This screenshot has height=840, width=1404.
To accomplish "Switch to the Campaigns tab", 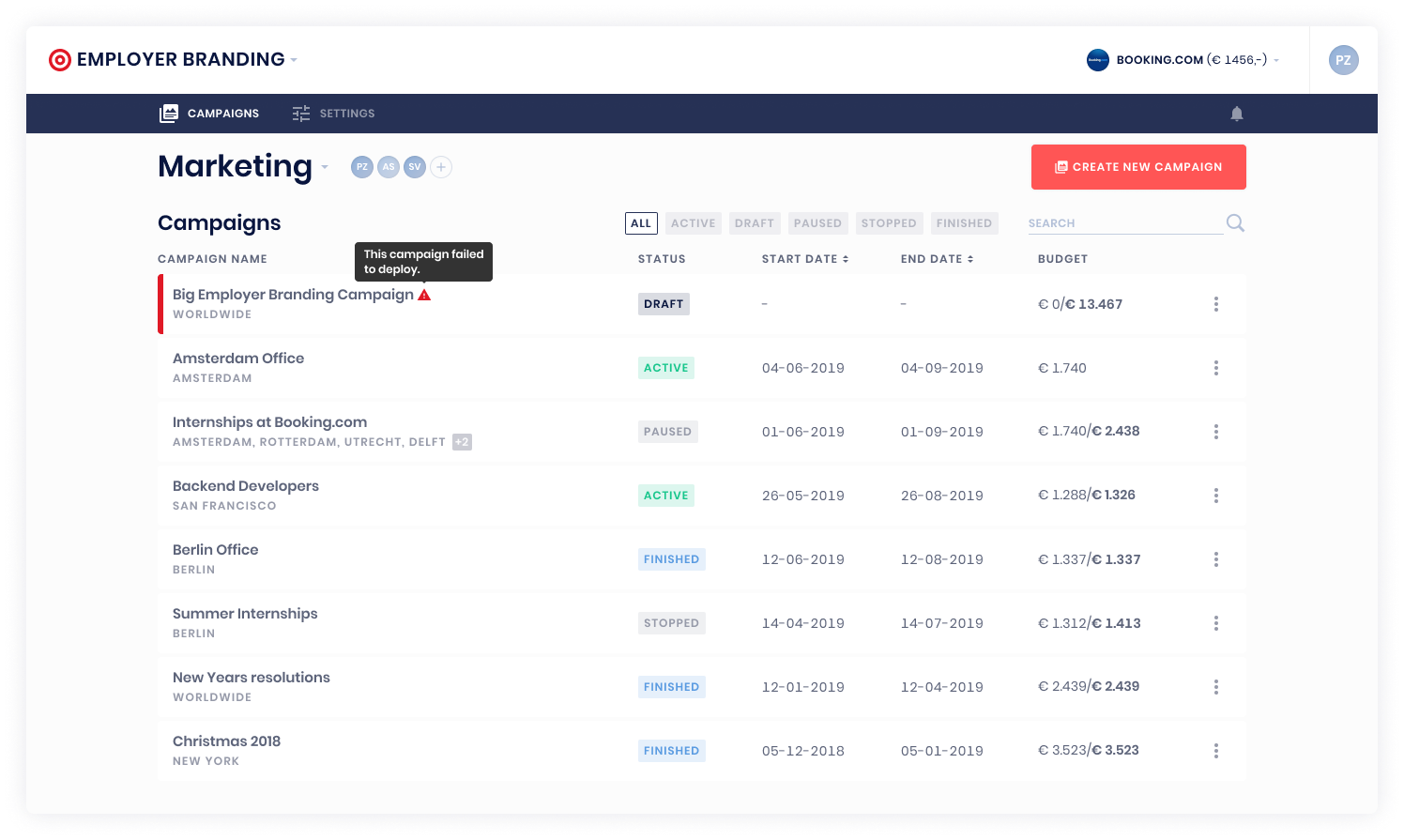I will click(x=209, y=114).
